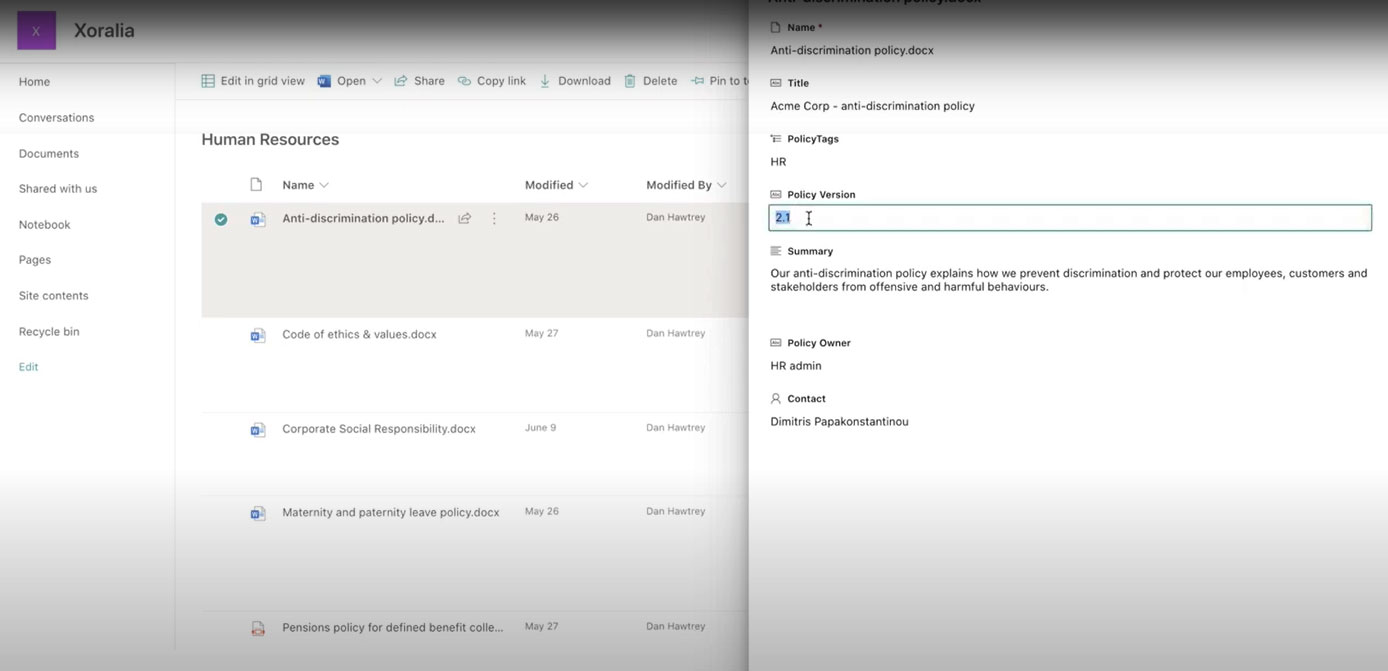Click share icon on Anti-discrimination policy row
The height and width of the screenshot is (671, 1388).
click(x=465, y=218)
